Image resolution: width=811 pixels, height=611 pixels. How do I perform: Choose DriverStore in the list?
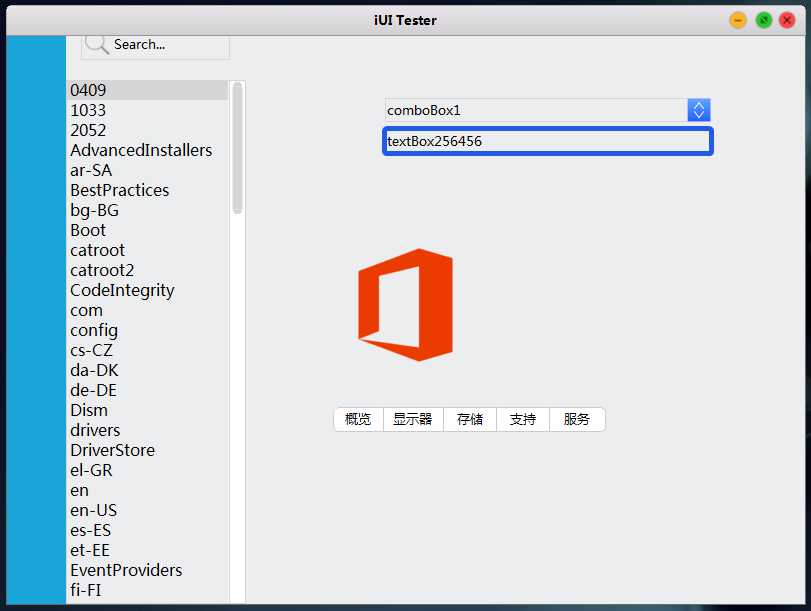147,450
